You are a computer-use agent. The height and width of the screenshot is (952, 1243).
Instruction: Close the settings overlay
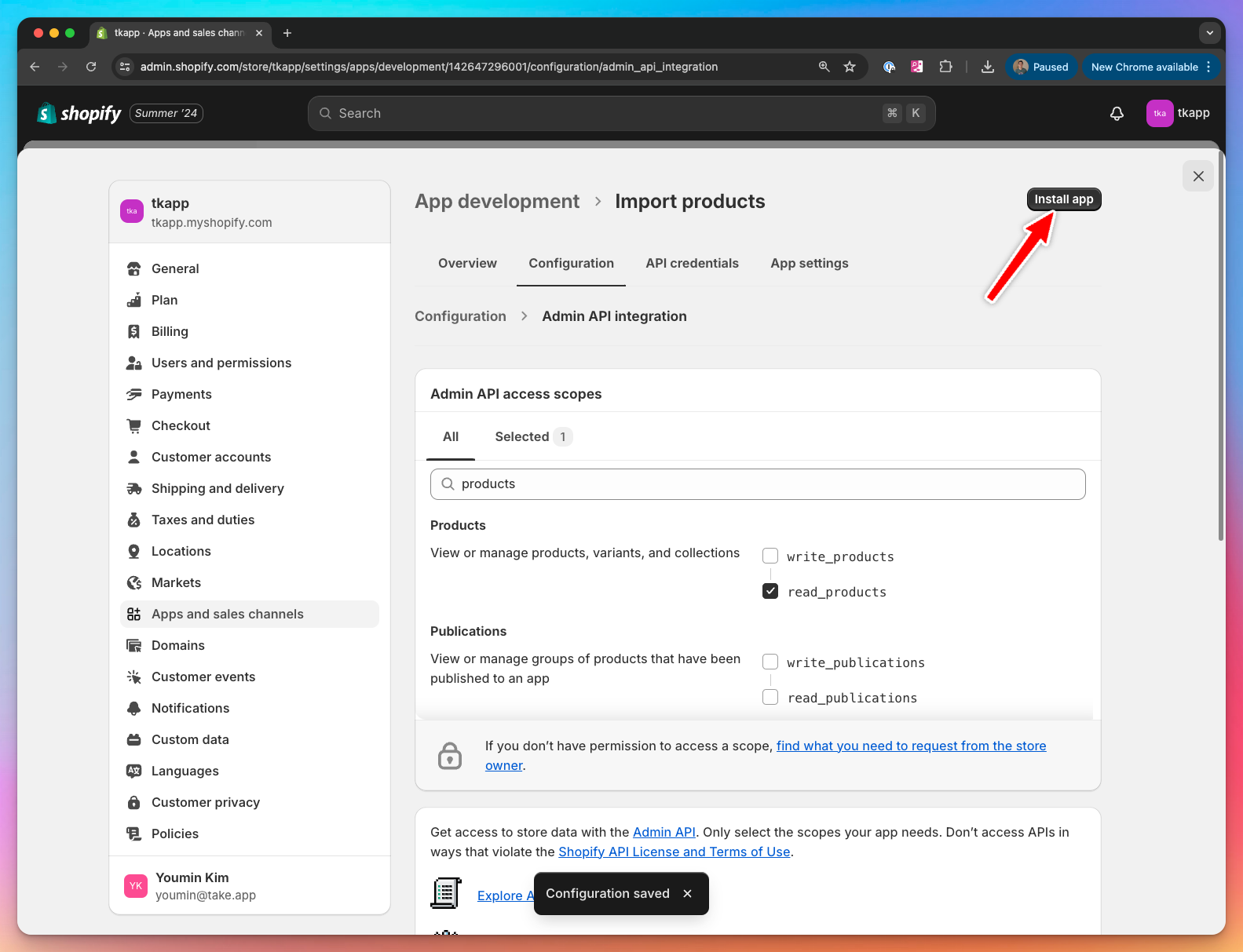[1198, 177]
